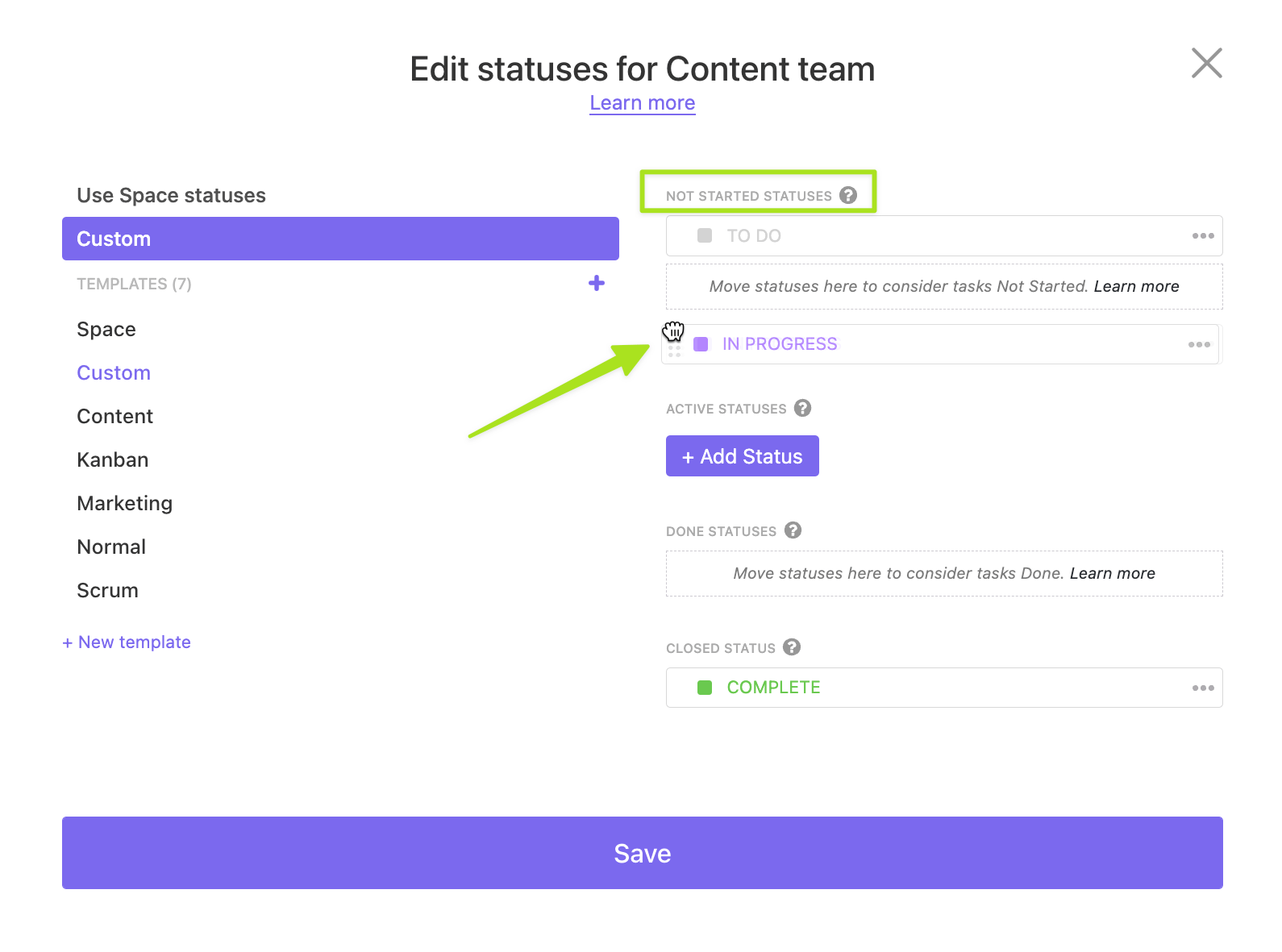The height and width of the screenshot is (952, 1282).
Task: Open the TO DO status options menu
Action: 1203,235
